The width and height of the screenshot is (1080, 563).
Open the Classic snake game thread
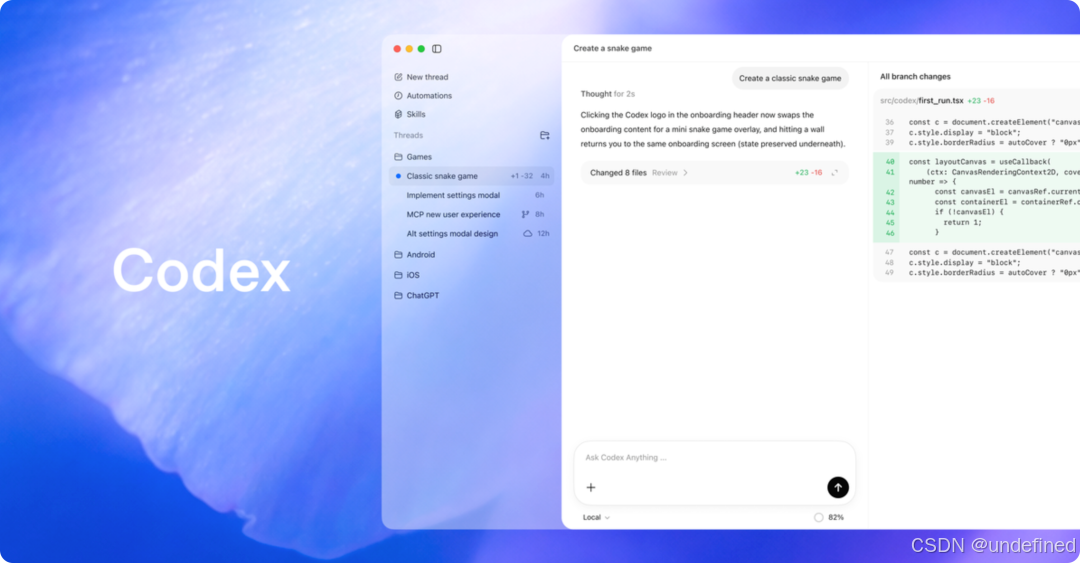pyautogui.click(x=472, y=176)
